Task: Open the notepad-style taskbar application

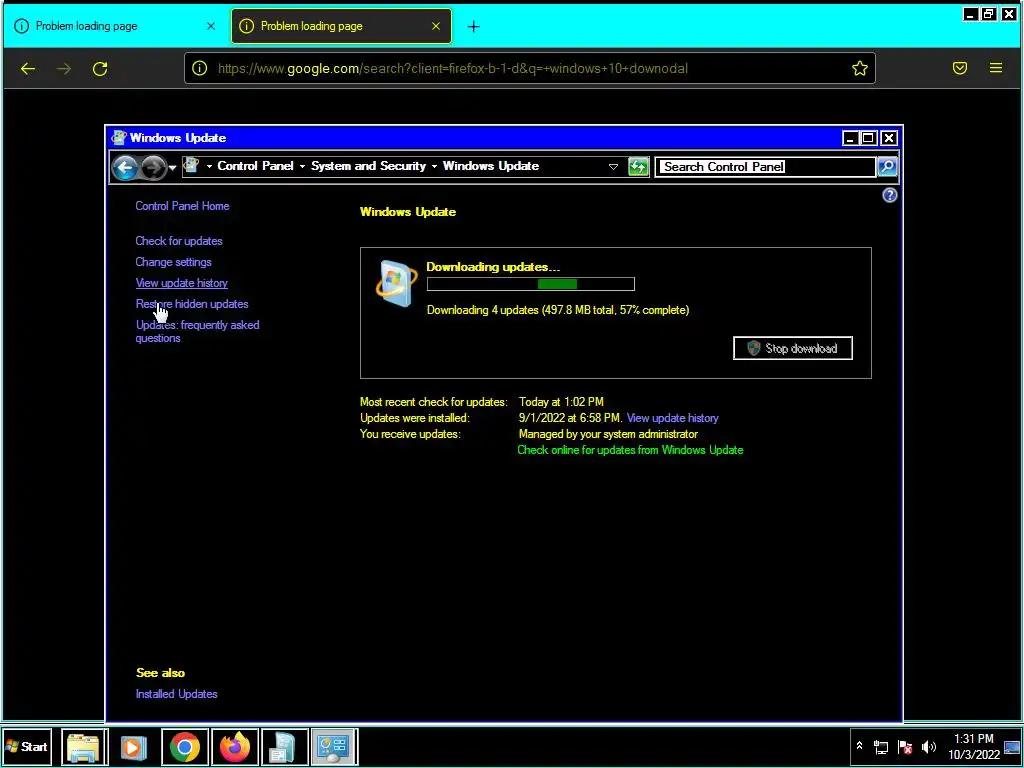Action: [284, 747]
